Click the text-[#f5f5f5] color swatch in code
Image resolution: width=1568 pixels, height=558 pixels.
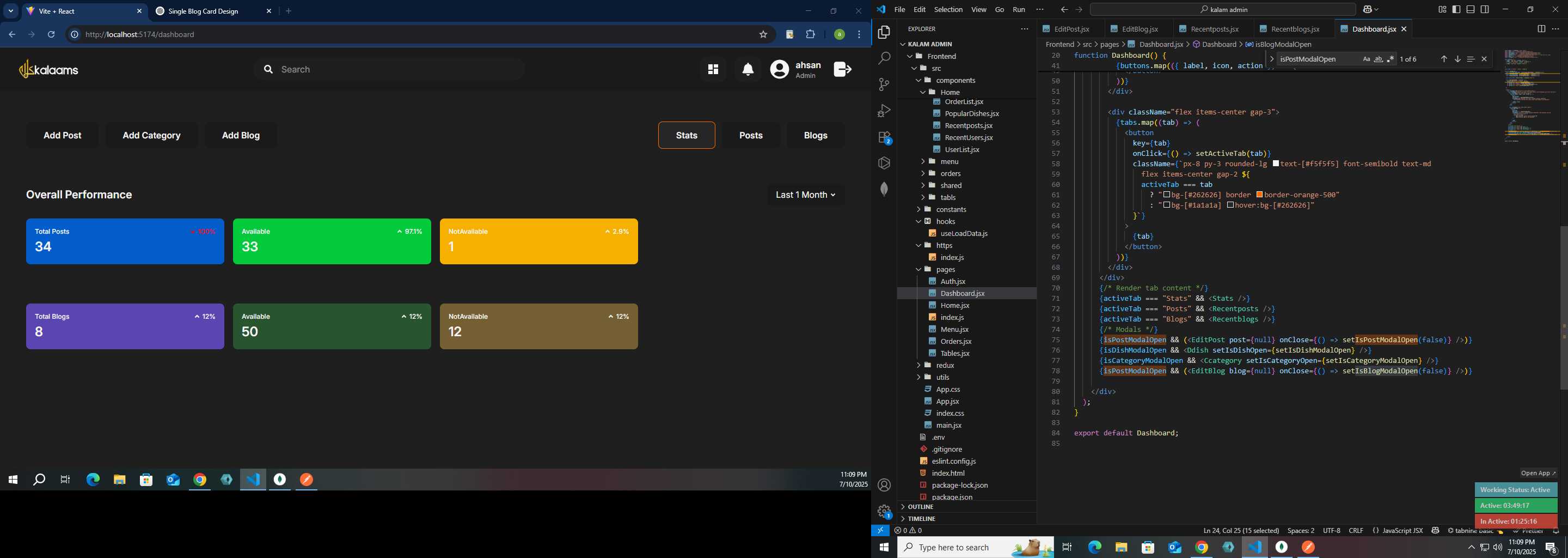click(x=1276, y=164)
